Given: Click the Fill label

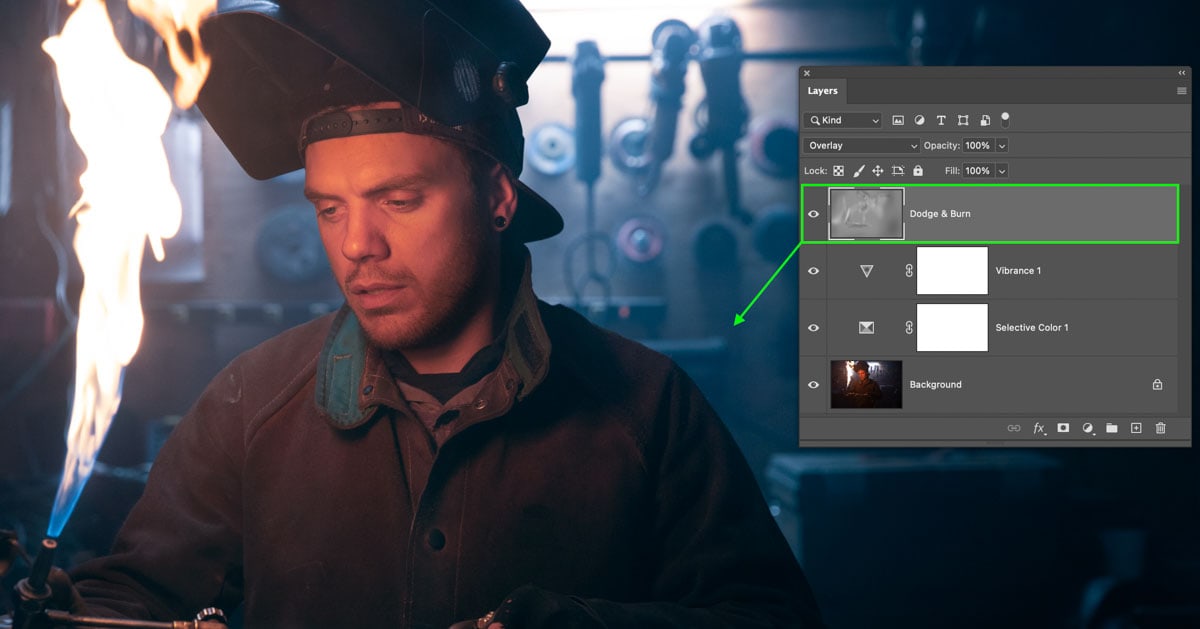Looking at the screenshot, I should pyautogui.click(x=952, y=171).
